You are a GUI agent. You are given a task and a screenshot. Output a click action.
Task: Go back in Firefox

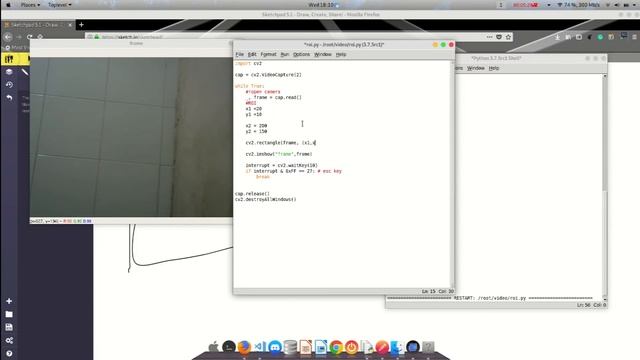tap(8, 37)
